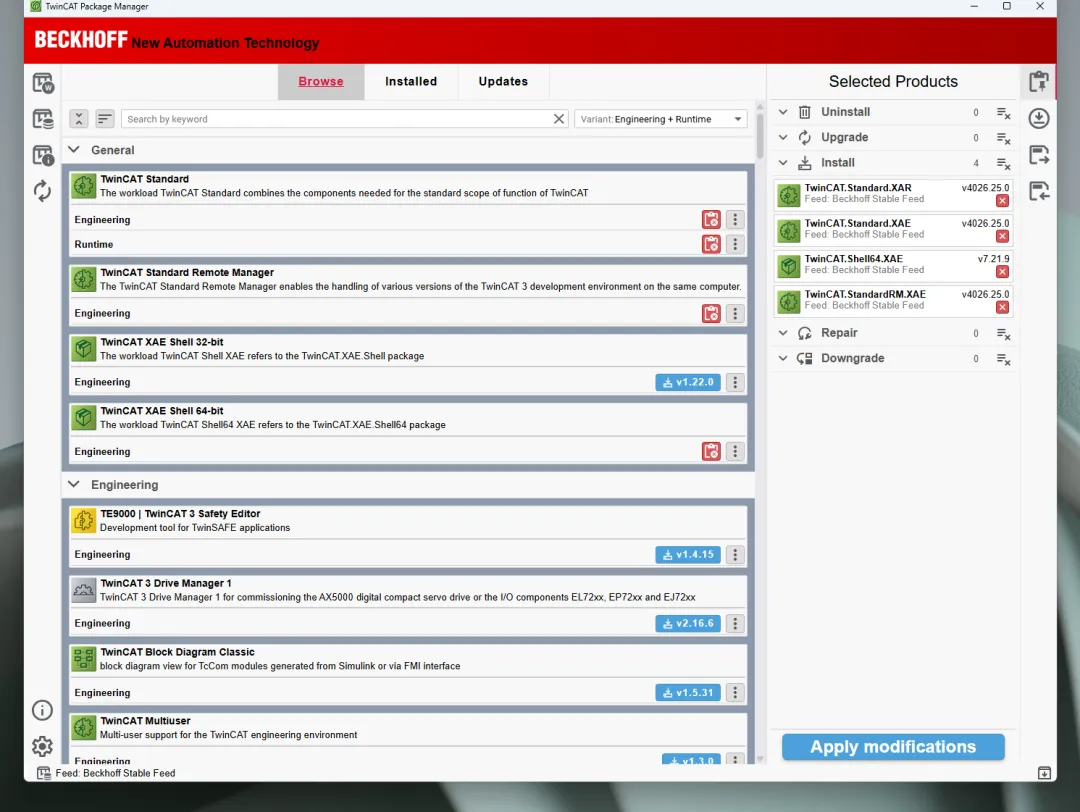
Task: Click the product list vertical scrollbar thumb
Action: pos(760,136)
